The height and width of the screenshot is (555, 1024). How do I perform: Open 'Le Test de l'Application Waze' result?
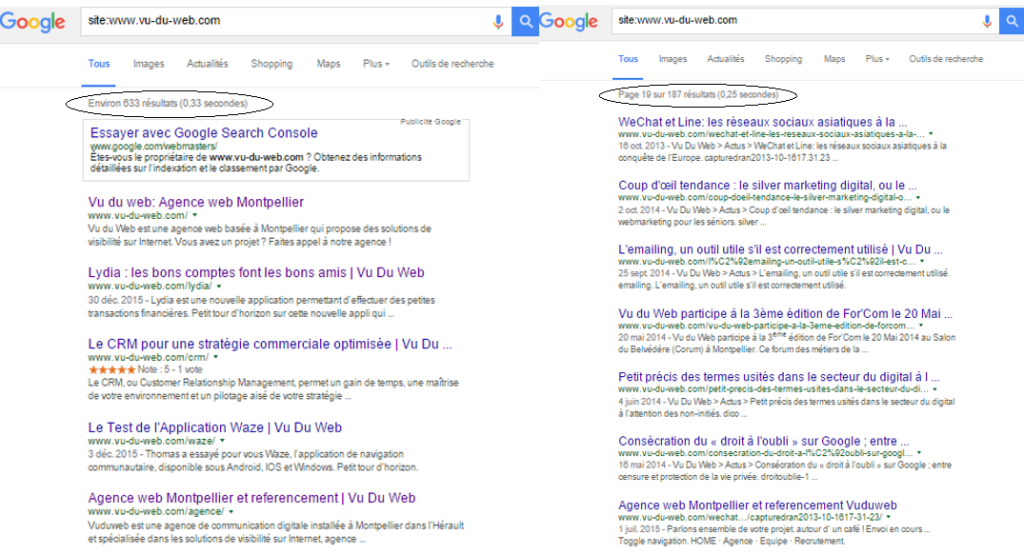(215, 428)
